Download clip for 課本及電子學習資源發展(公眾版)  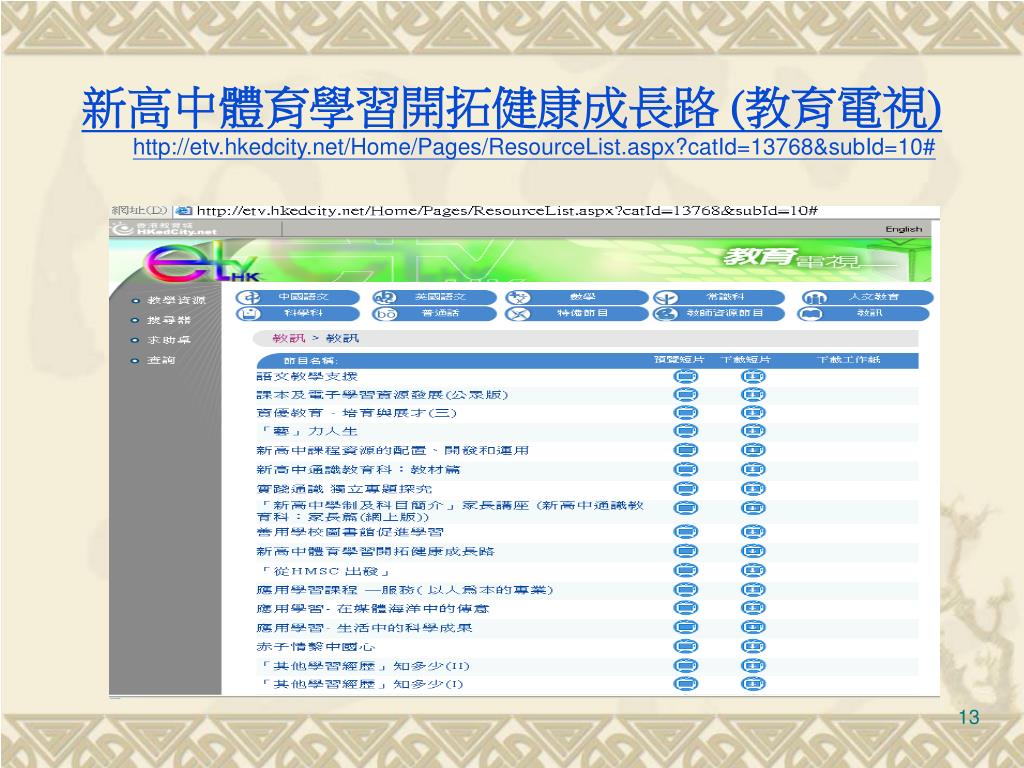753,394
